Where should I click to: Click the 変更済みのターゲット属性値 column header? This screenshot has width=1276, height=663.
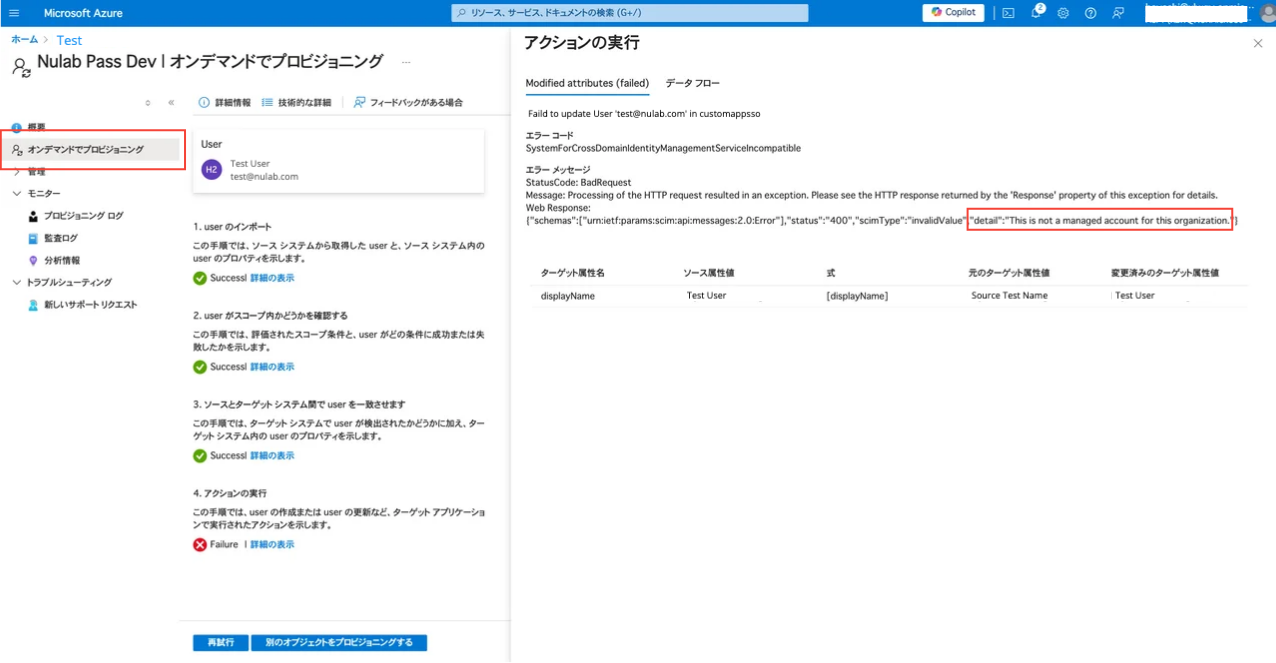(1165, 273)
